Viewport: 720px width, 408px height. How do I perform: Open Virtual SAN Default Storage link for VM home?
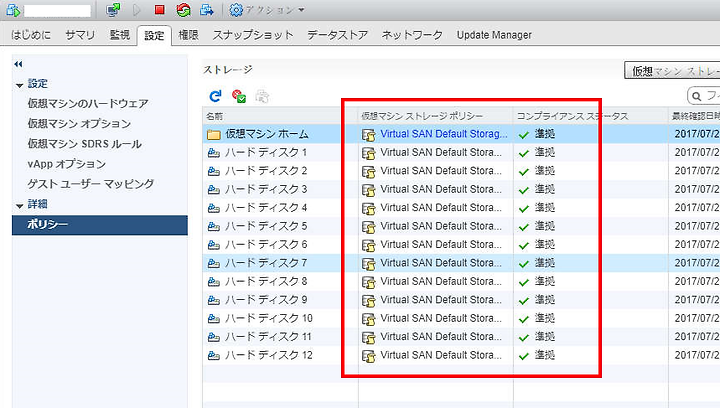(444, 134)
